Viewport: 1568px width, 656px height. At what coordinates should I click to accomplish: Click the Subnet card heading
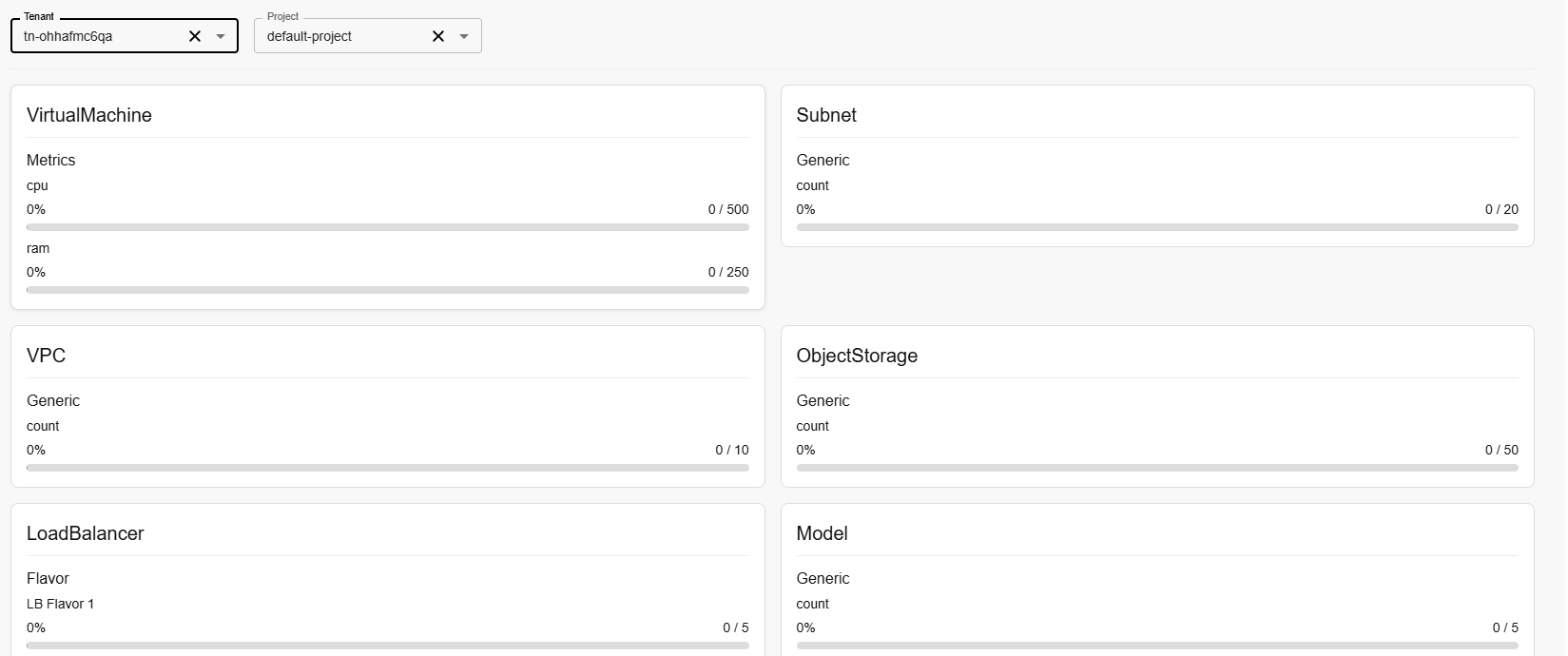pyautogui.click(x=825, y=115)
